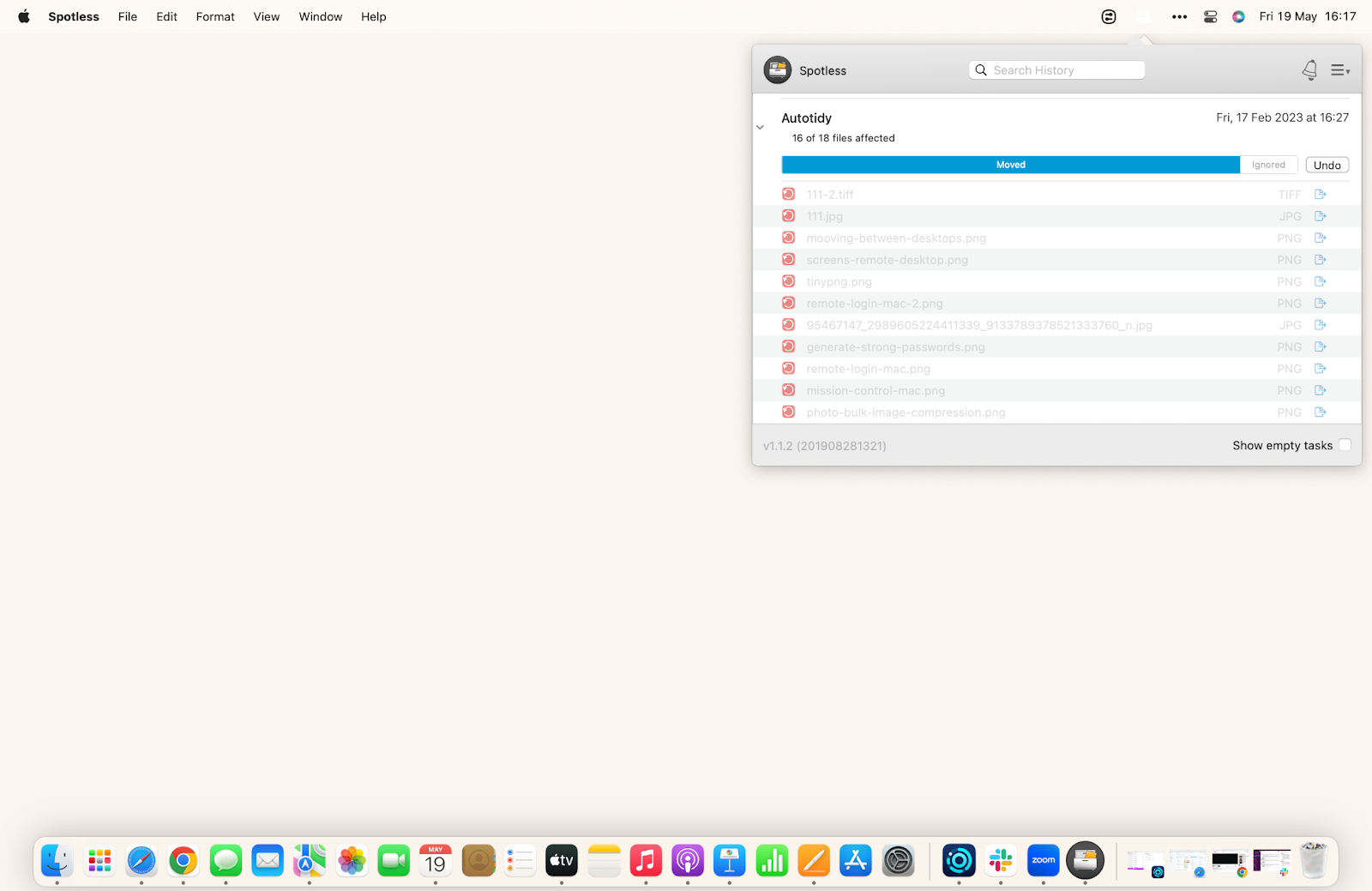
Task: Collapse the Autotidy task entry
Action: (x=760, y=126)
